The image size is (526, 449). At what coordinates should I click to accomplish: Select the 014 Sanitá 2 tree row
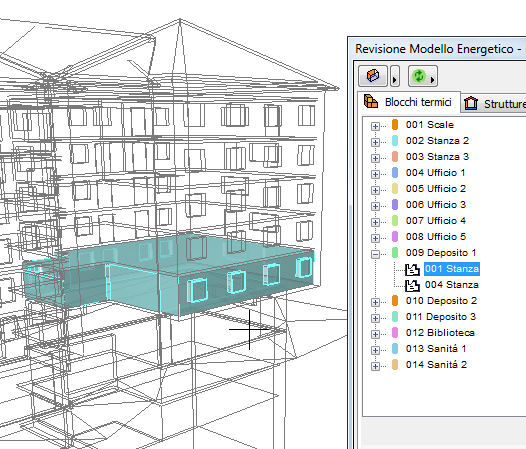point(436,364)
